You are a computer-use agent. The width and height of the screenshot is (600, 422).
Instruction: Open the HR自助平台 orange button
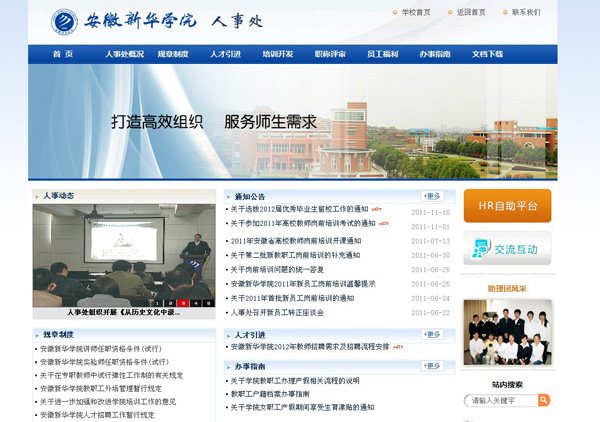coord(507,206)
